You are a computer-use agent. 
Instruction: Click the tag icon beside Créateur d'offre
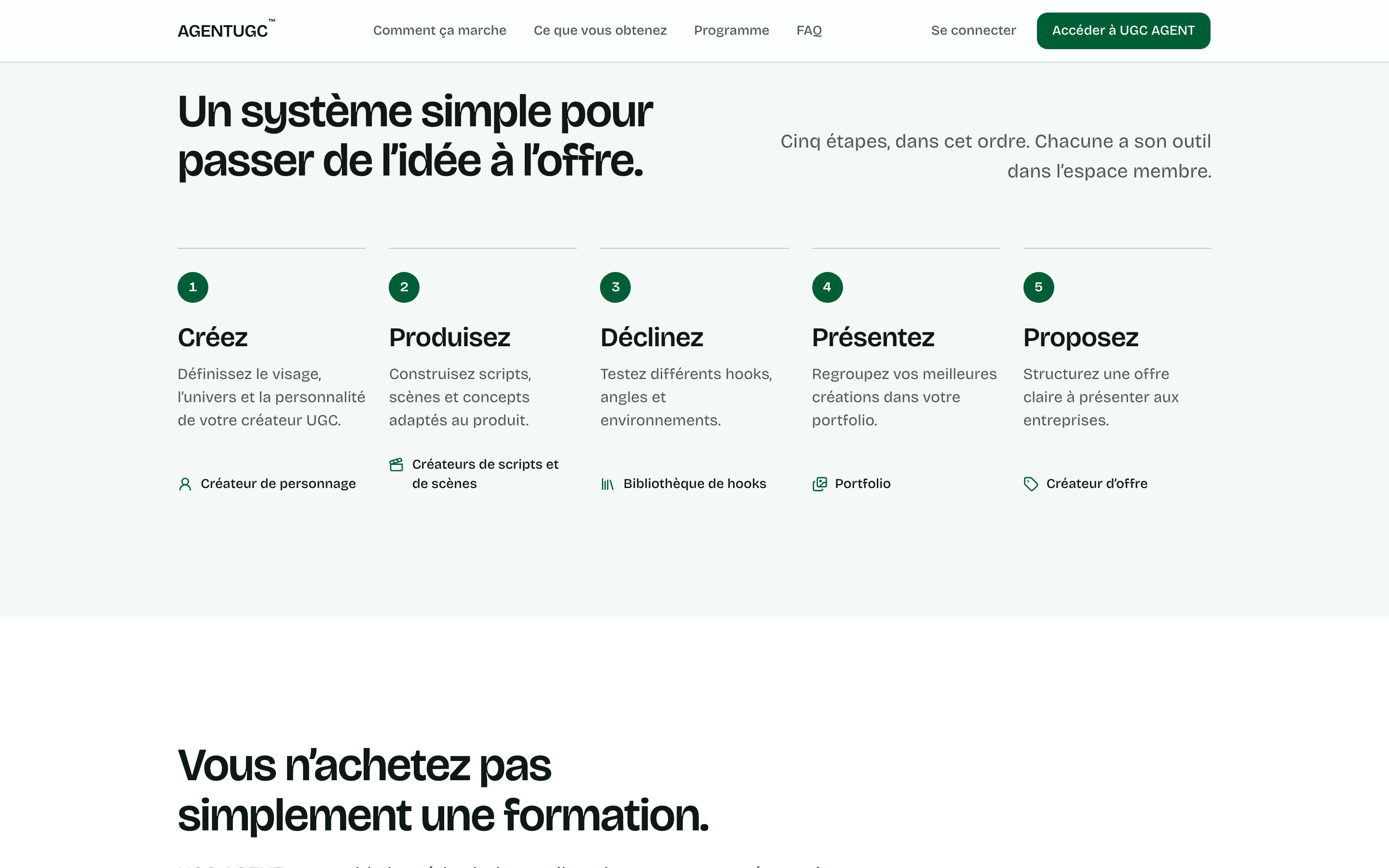[x=1031, y=484]
